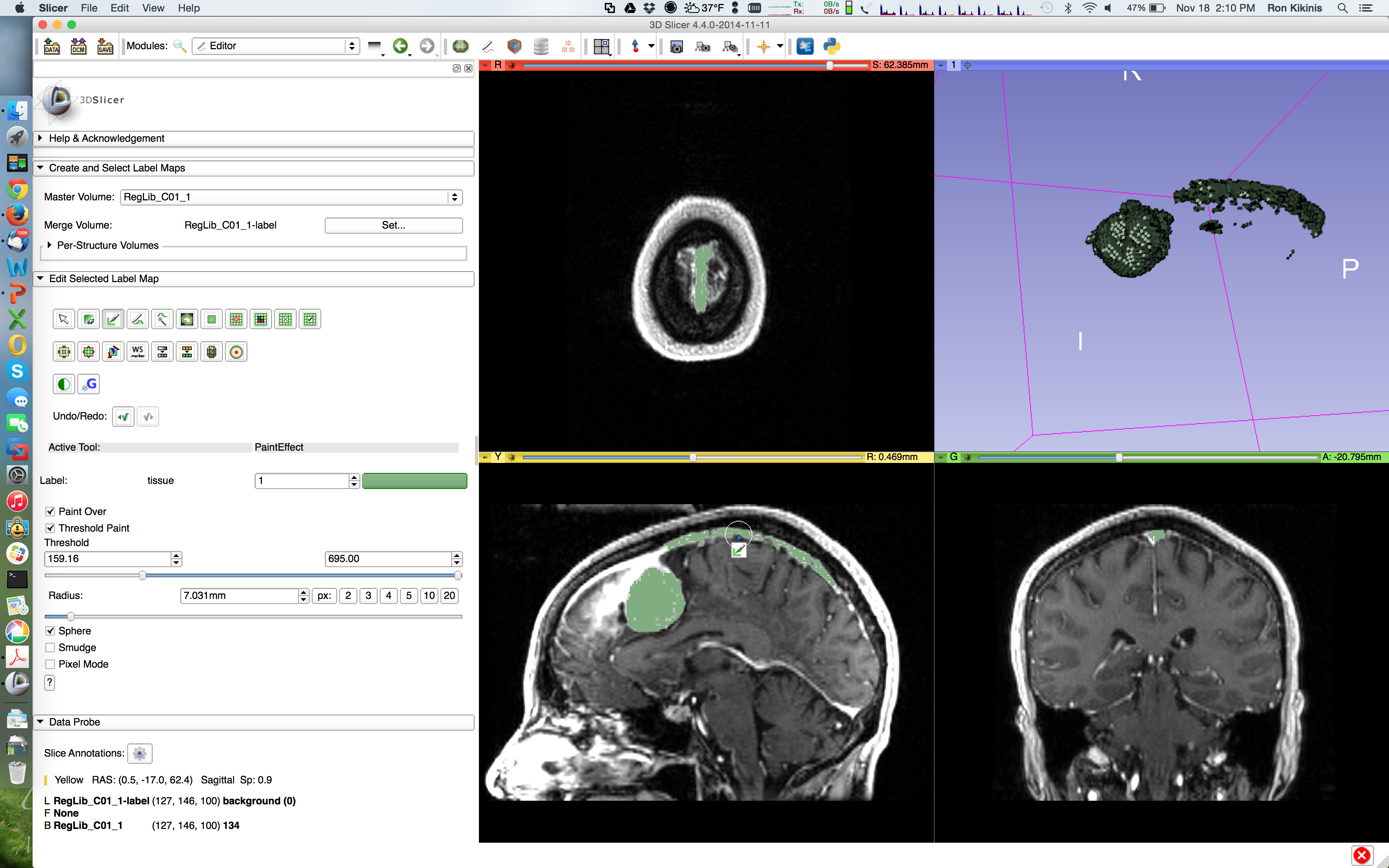Click the GrowCut G icon tool
This screenshot has height=868, width=1389.
point(88,384)
